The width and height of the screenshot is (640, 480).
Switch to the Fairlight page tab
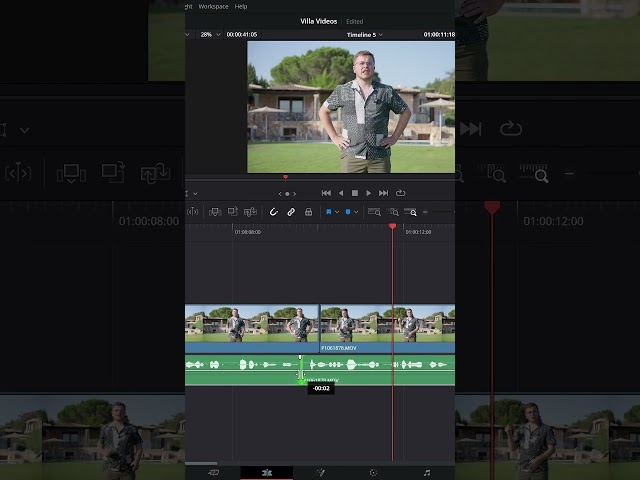tap(427, 473)
